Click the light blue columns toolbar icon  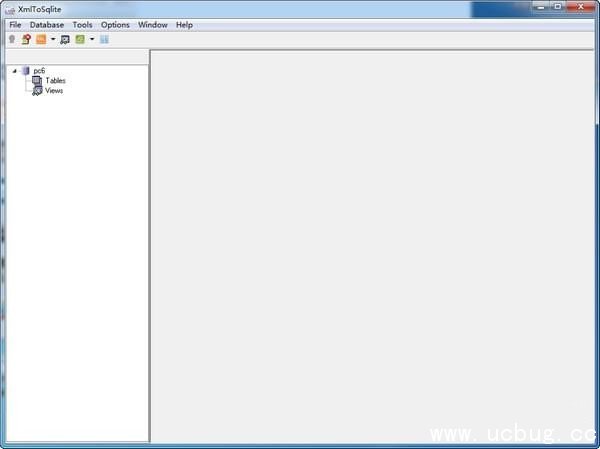click(x=104, y=39)
